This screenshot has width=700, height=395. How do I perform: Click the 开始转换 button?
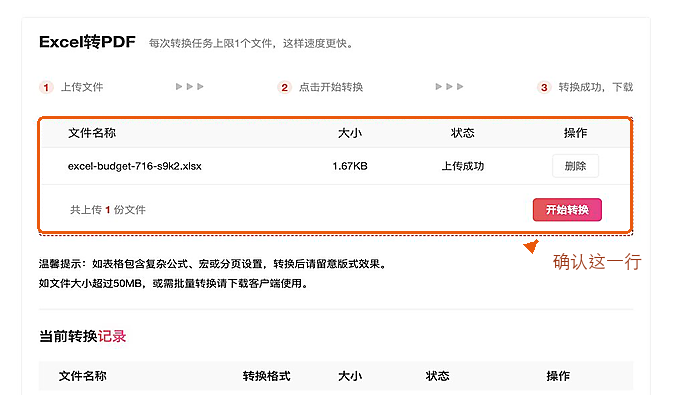pos(567,210)
